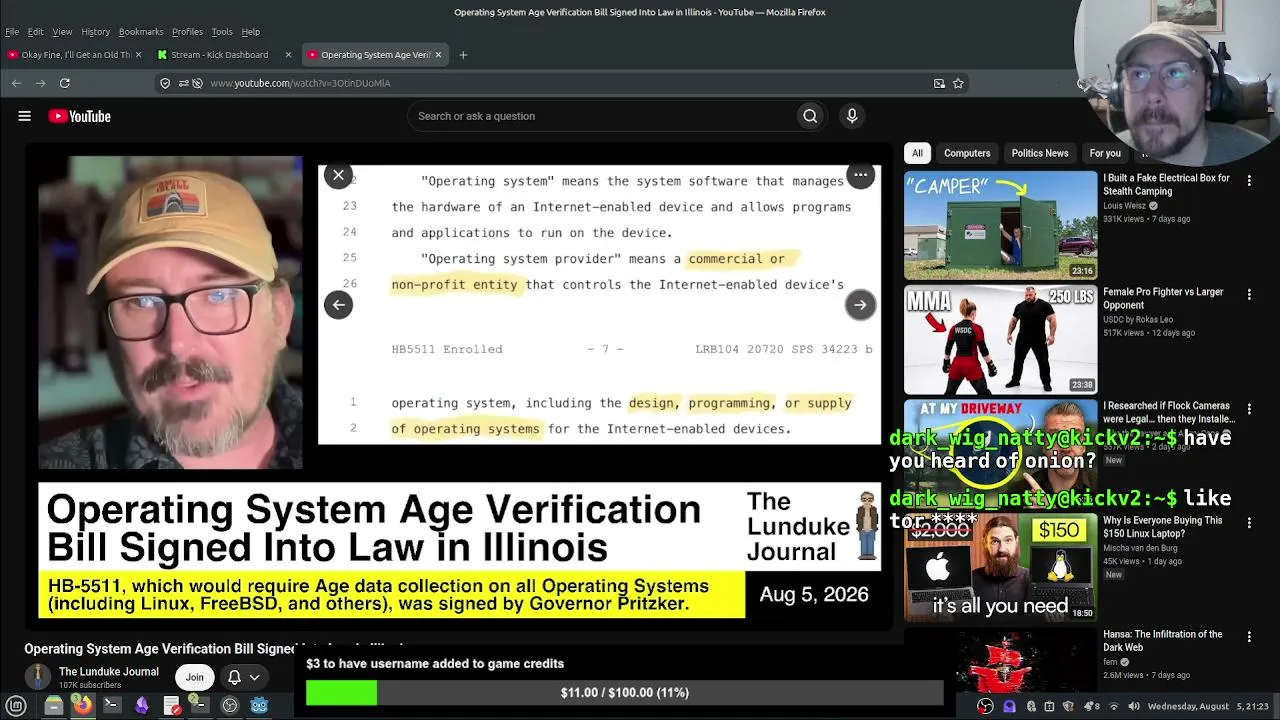
Task: Join The Lunduke Journal channel
Action: click(194, 677)
